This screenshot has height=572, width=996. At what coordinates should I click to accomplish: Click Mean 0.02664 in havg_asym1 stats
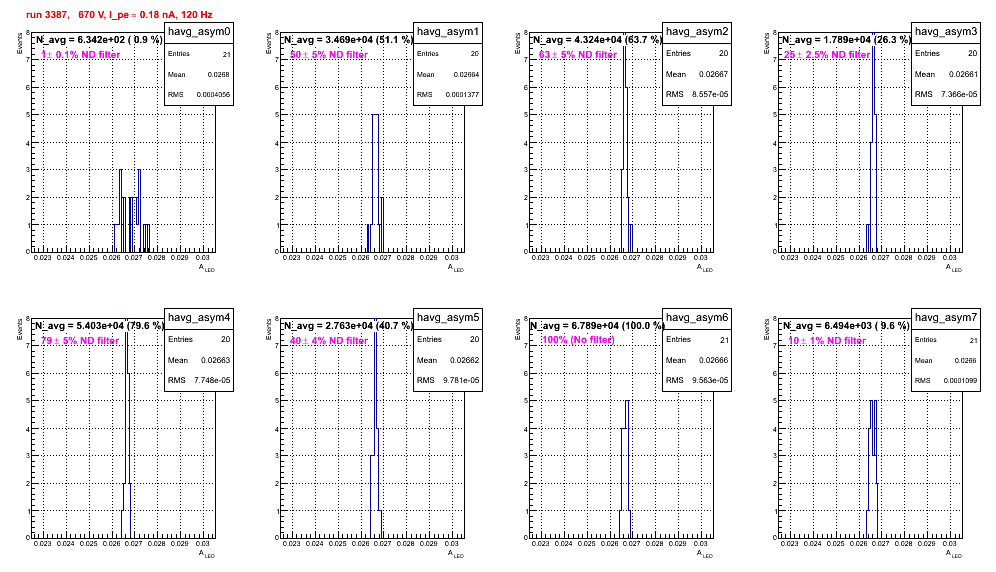[x=448, y=74]
